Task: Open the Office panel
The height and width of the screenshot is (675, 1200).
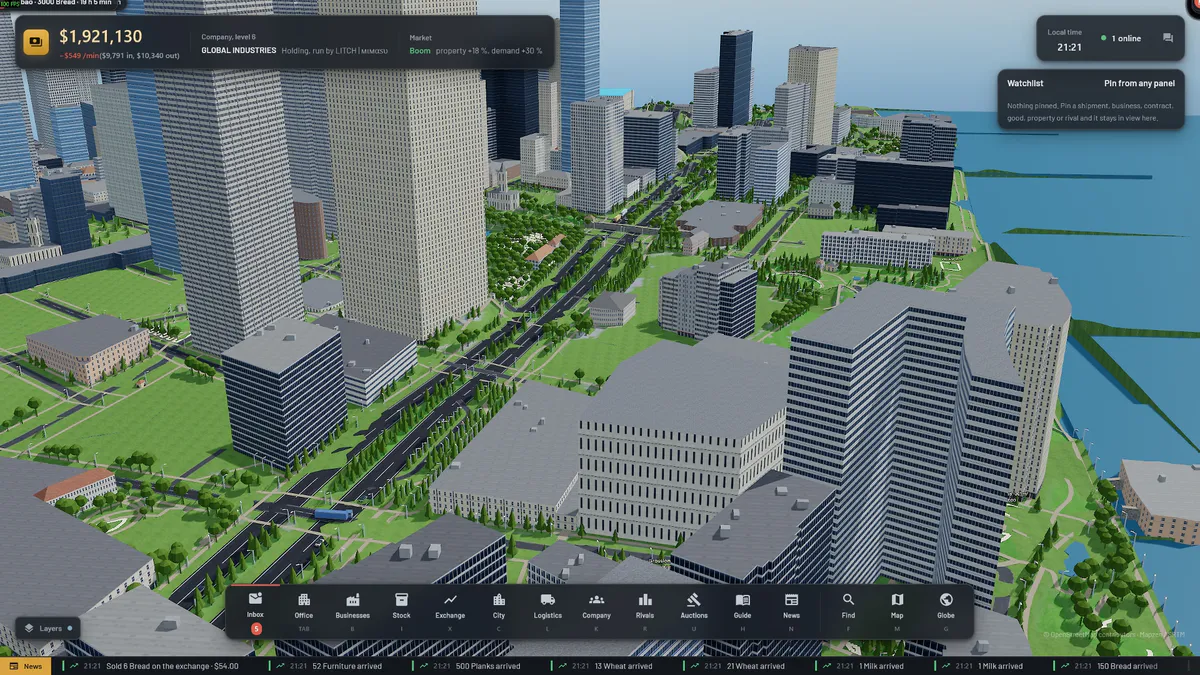Action: (304, 611)
